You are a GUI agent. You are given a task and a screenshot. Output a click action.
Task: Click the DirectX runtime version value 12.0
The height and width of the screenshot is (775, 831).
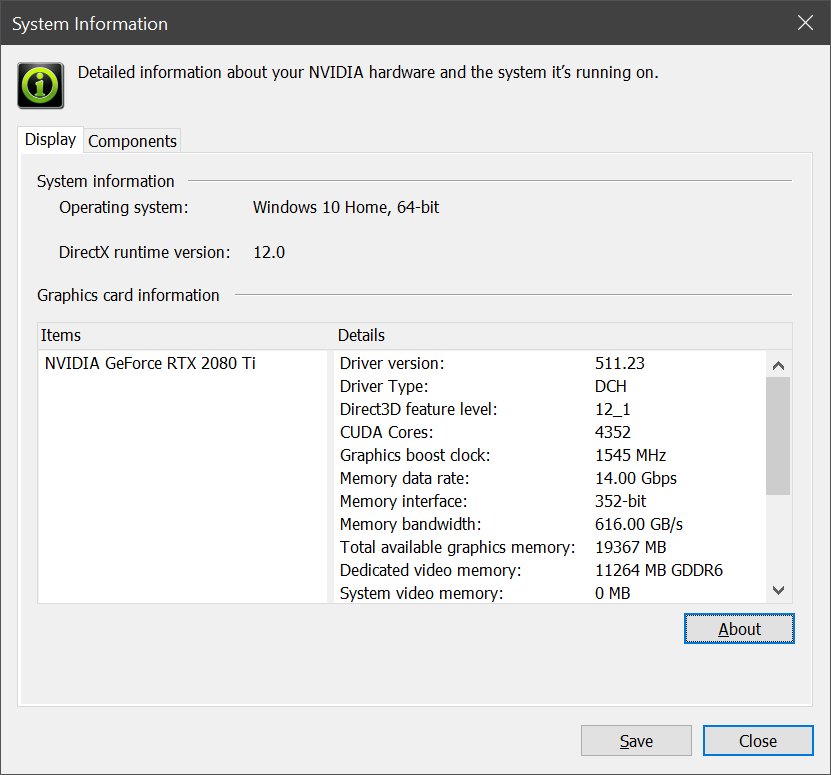tap(268, 252)
